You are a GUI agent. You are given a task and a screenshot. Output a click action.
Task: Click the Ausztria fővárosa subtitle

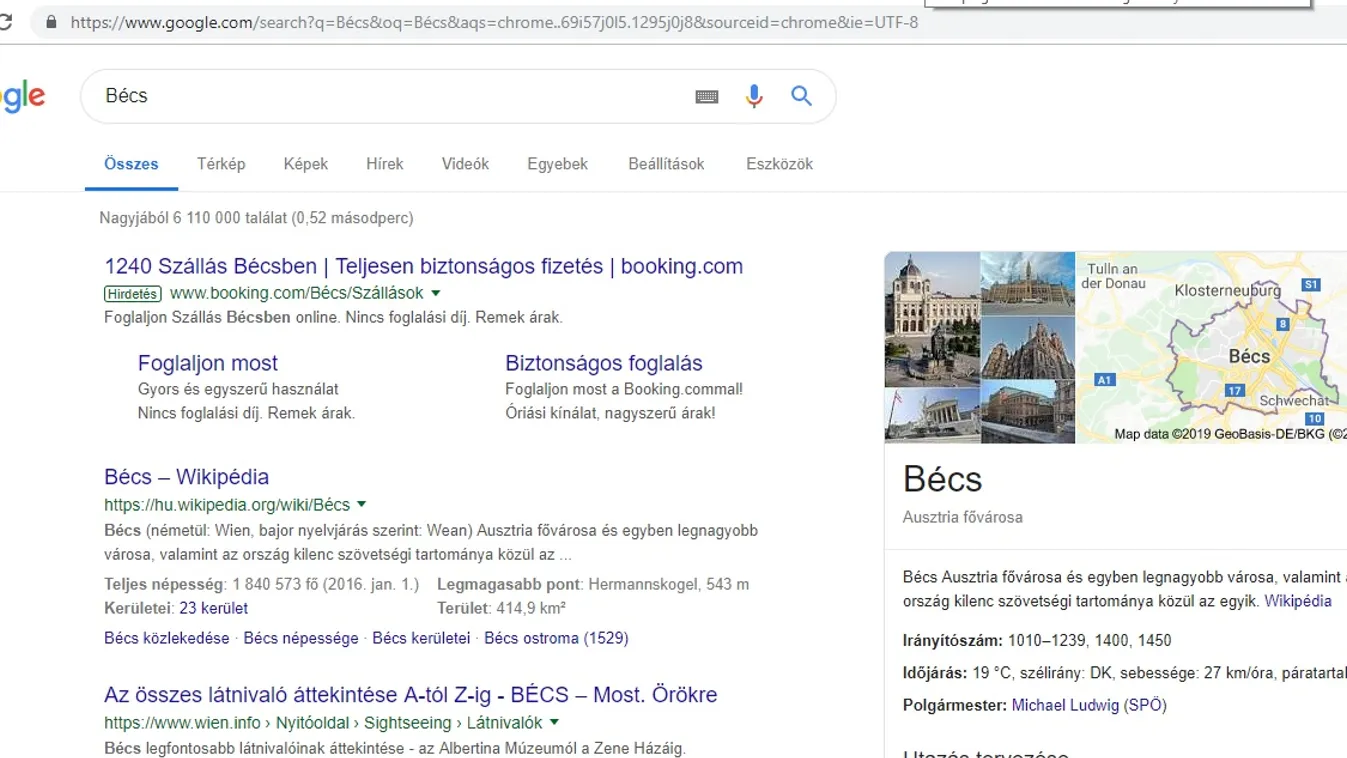(x=963, y=517)
